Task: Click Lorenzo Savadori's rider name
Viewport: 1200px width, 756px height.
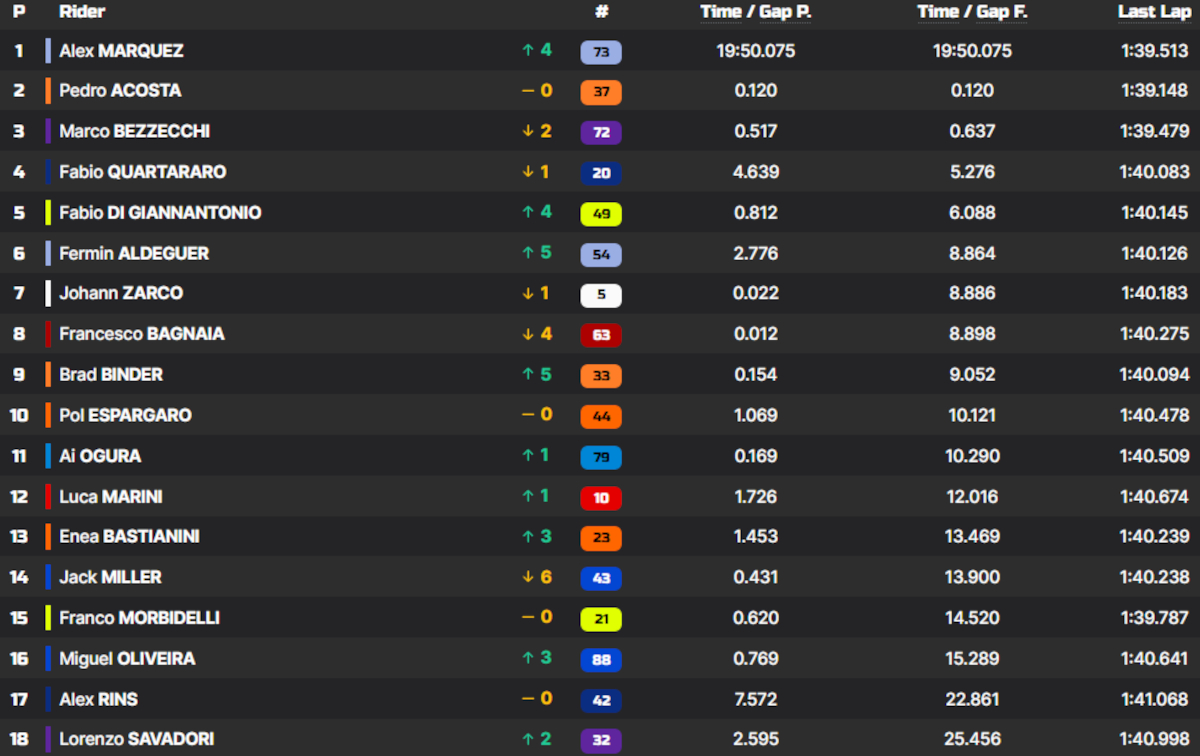Action: [136, 740]
